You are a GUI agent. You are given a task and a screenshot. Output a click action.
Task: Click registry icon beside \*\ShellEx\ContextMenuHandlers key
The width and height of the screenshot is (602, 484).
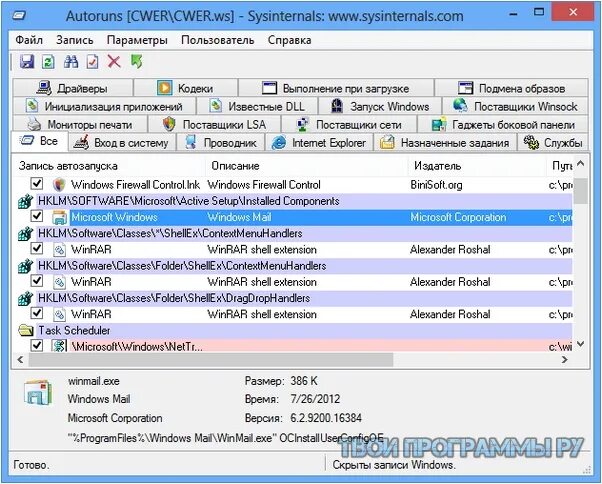pyautogui.click(x=26, y=233)
